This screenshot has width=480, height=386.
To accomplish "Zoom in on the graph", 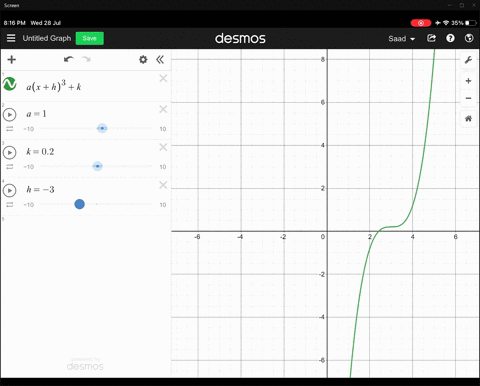I will coord(468,81).
